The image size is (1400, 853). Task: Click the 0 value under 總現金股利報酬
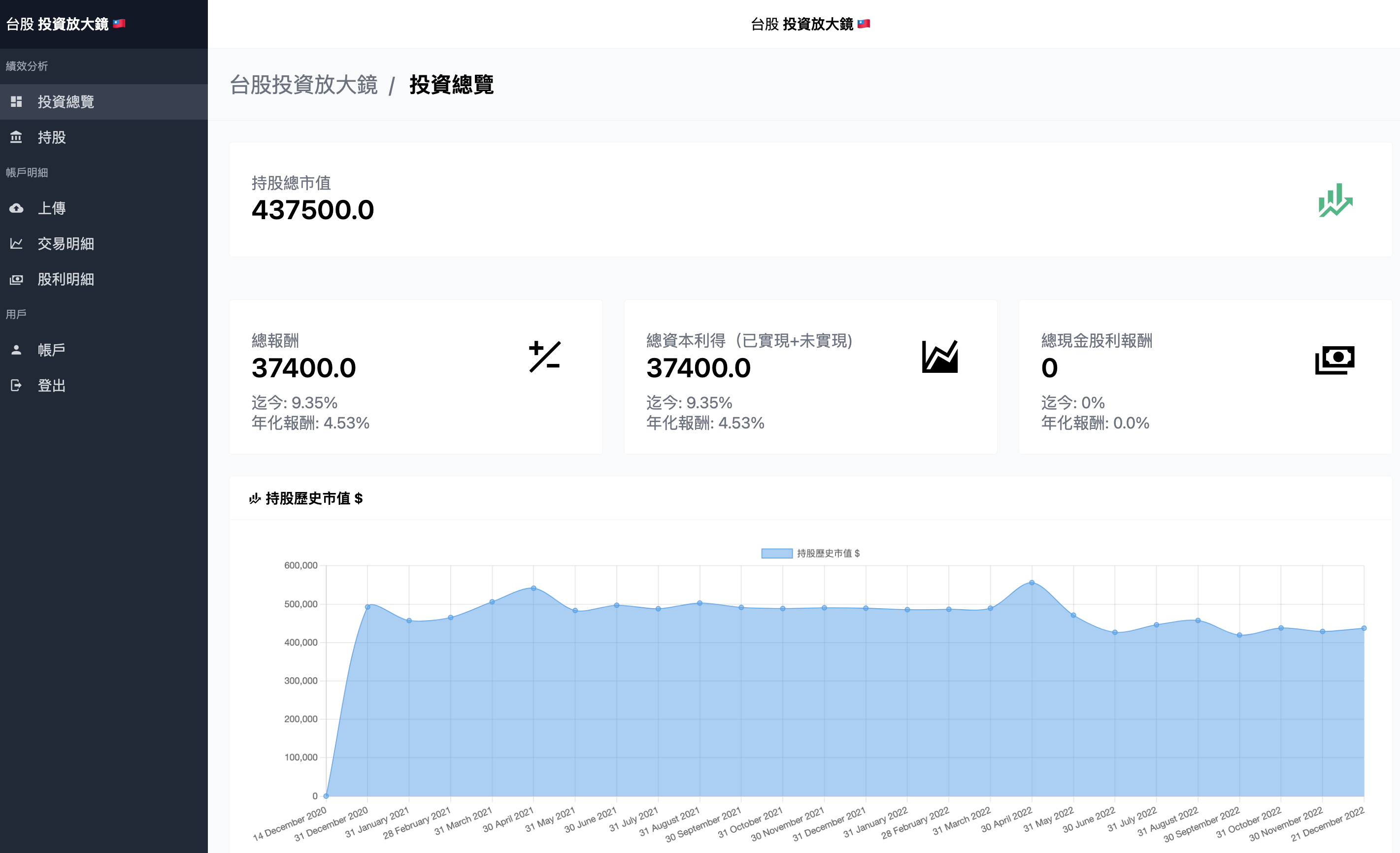pyautogui.click(x=1049, y=368)
